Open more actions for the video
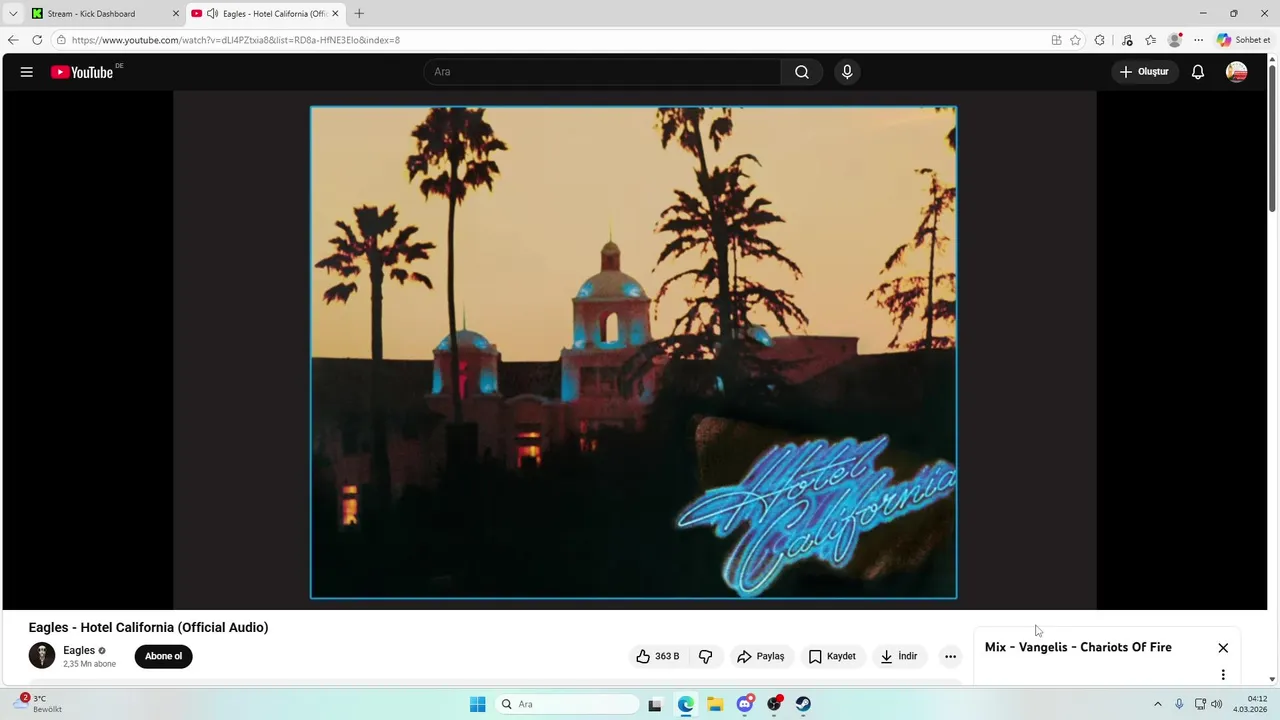 (x=950, y=656)
